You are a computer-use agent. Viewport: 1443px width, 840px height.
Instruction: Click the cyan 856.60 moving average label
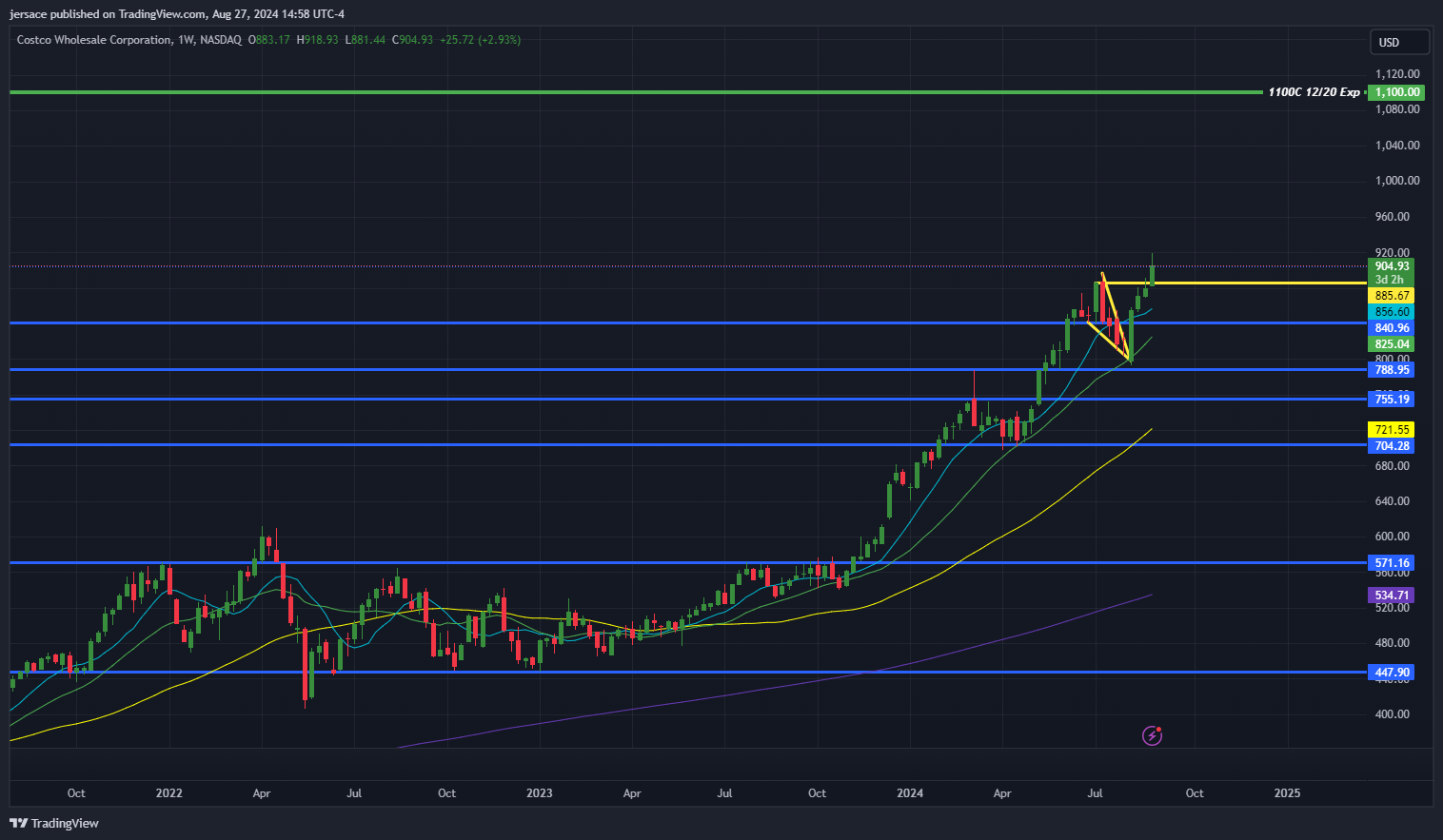[1391, 312]
